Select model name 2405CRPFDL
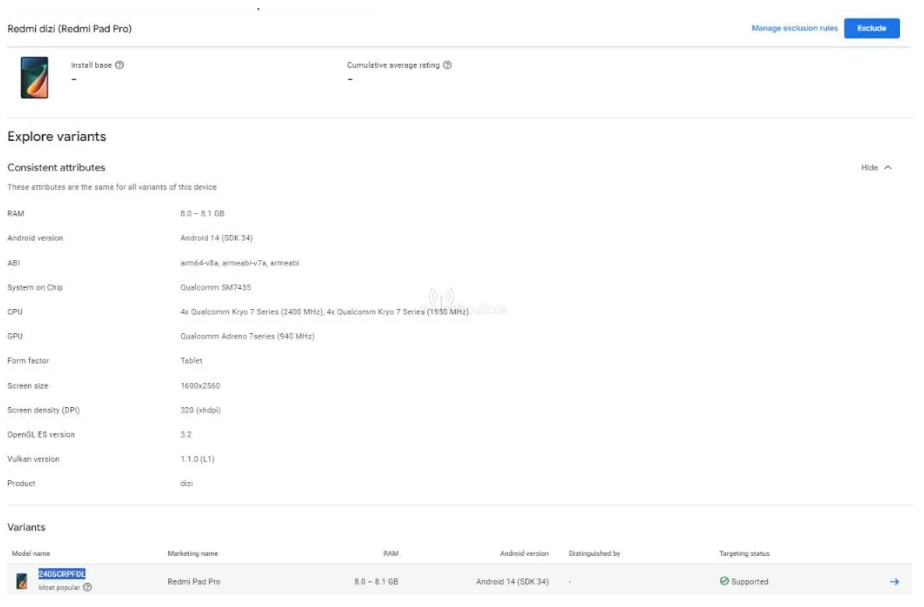Screen dimensions: 924x607 click(62, 573)
